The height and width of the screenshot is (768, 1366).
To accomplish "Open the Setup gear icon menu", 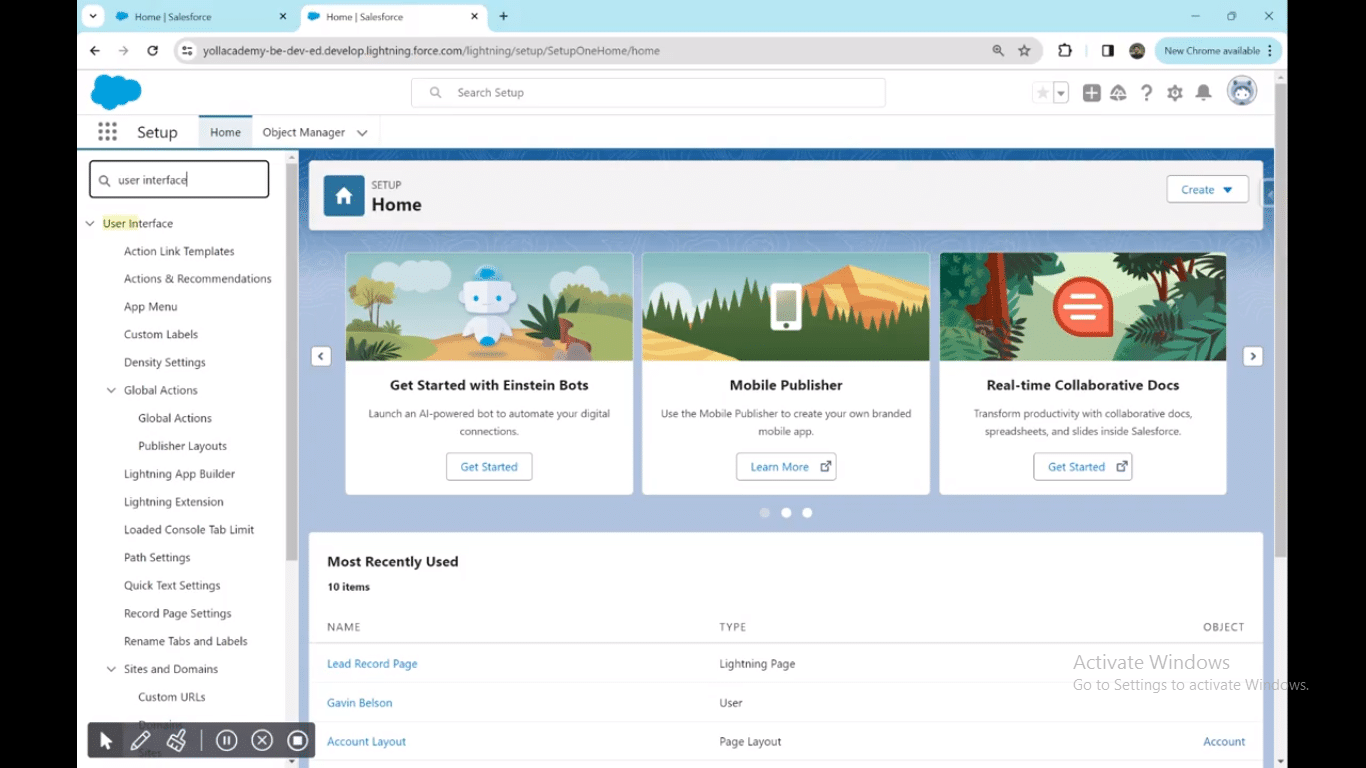I will [x=1175, y=93].
